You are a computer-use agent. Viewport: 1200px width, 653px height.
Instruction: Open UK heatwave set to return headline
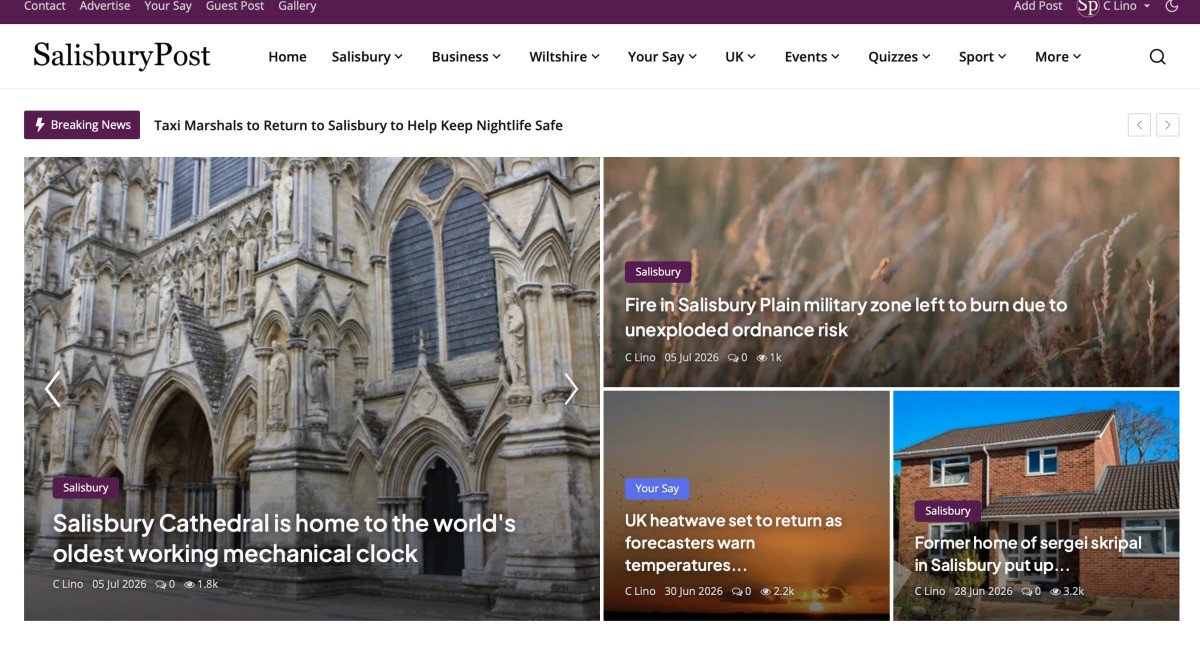coord(733,543)
